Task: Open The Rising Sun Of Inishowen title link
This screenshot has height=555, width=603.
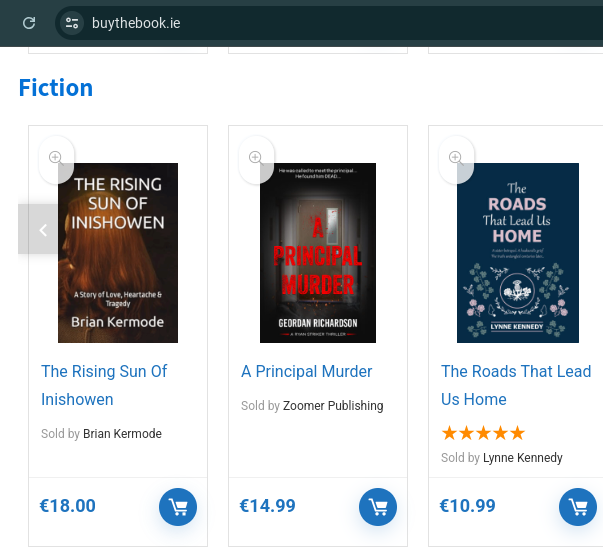Action: (x=104, y=385)
